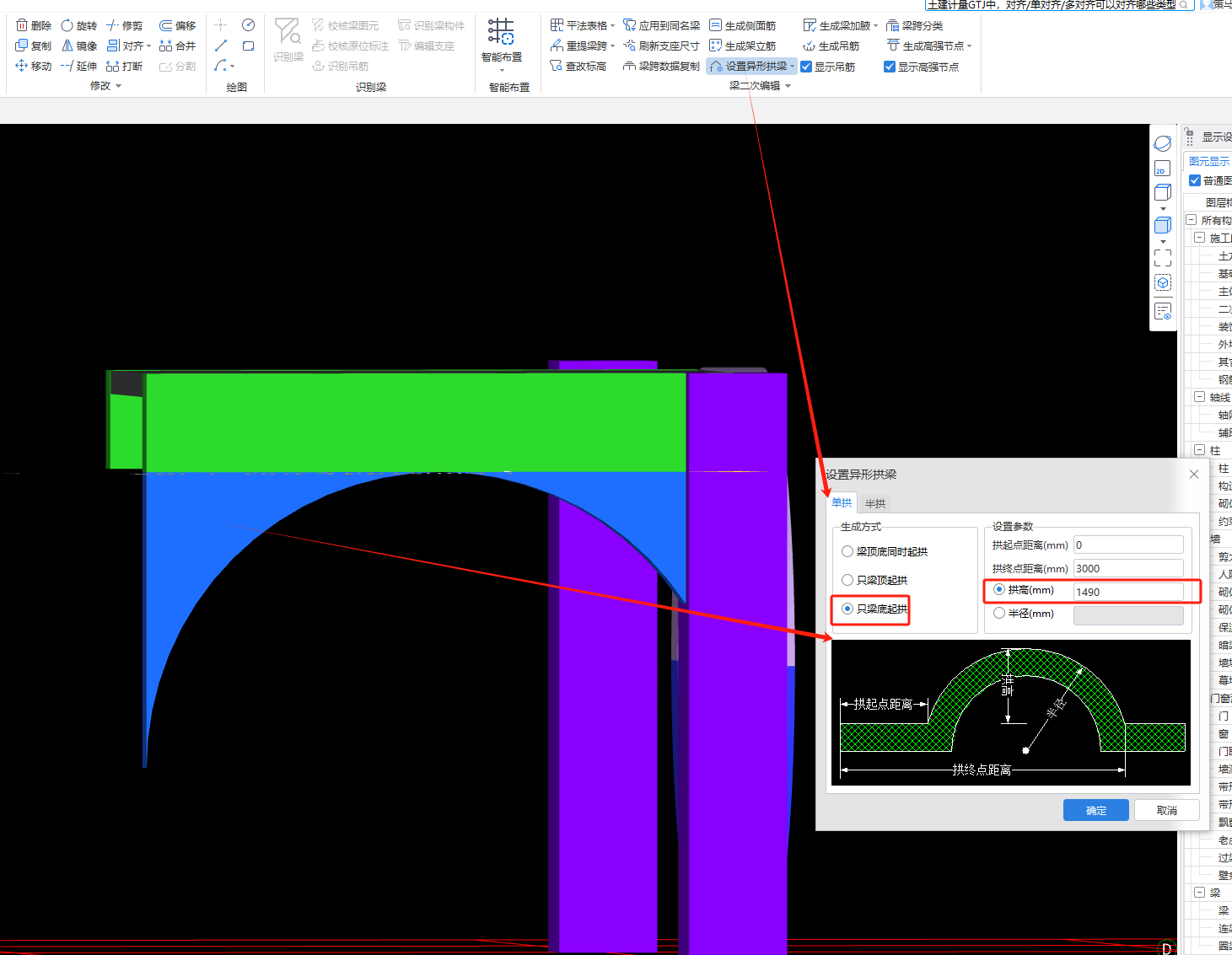Select the 镜像 (Mirror) tool

pyautogui.click(x=78, y=46)
